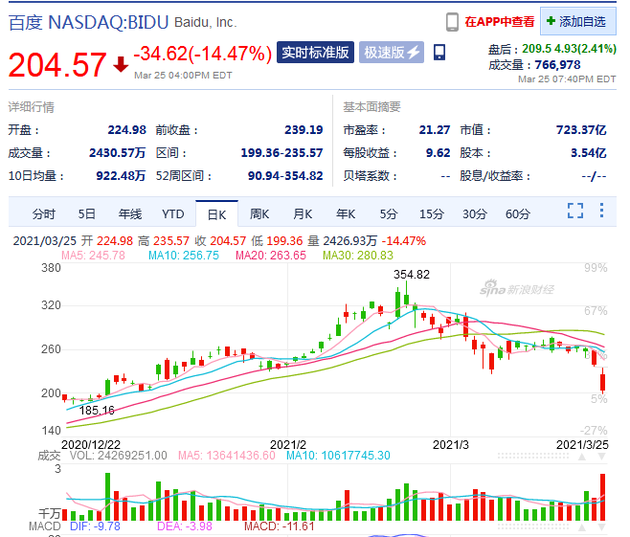Image resolution: width=630 pixels, height=537 pixels.
Task: Click the MA5: 245.78 legend
Action: coord(93,255)
